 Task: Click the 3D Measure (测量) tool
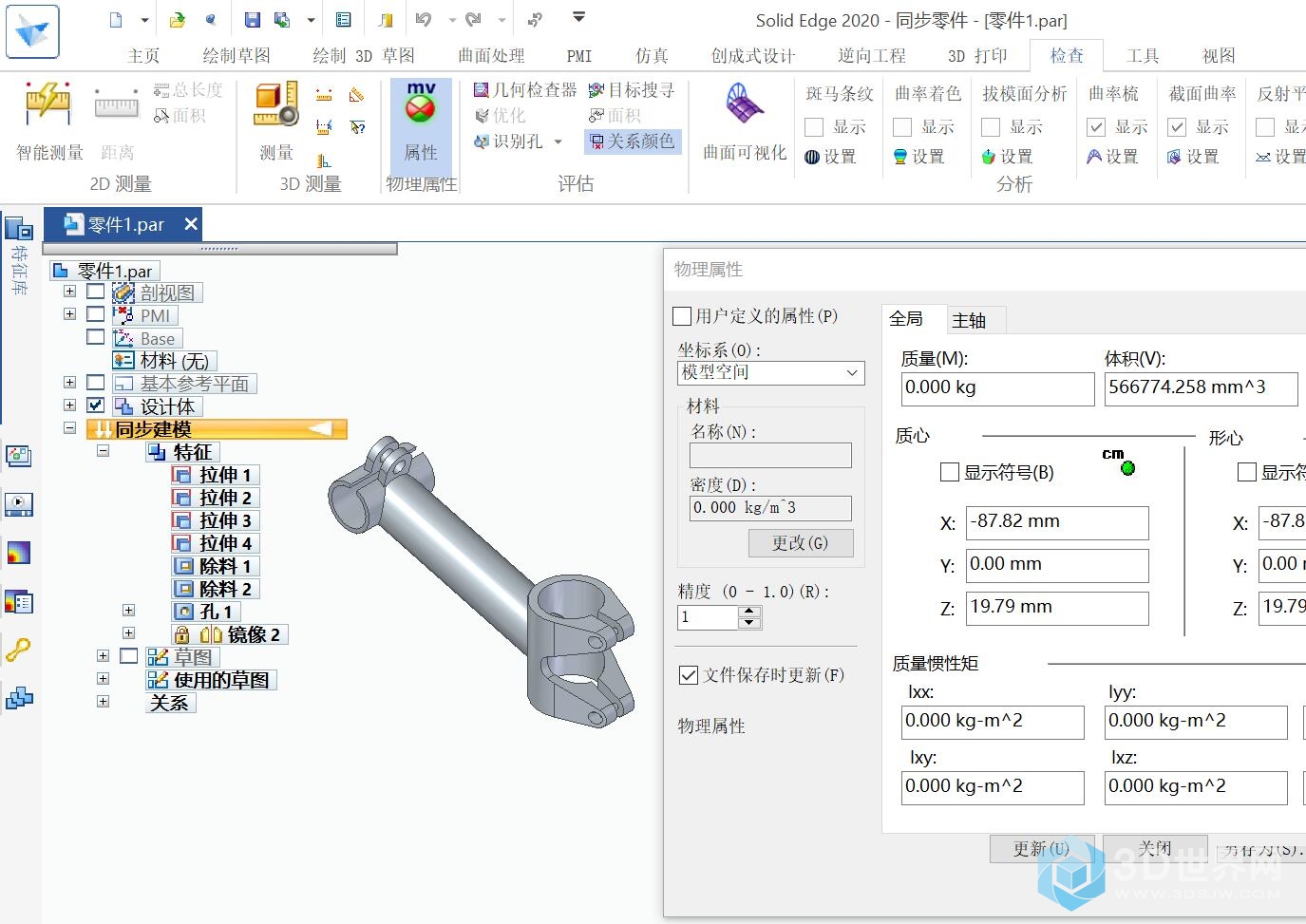coord(276,122)
